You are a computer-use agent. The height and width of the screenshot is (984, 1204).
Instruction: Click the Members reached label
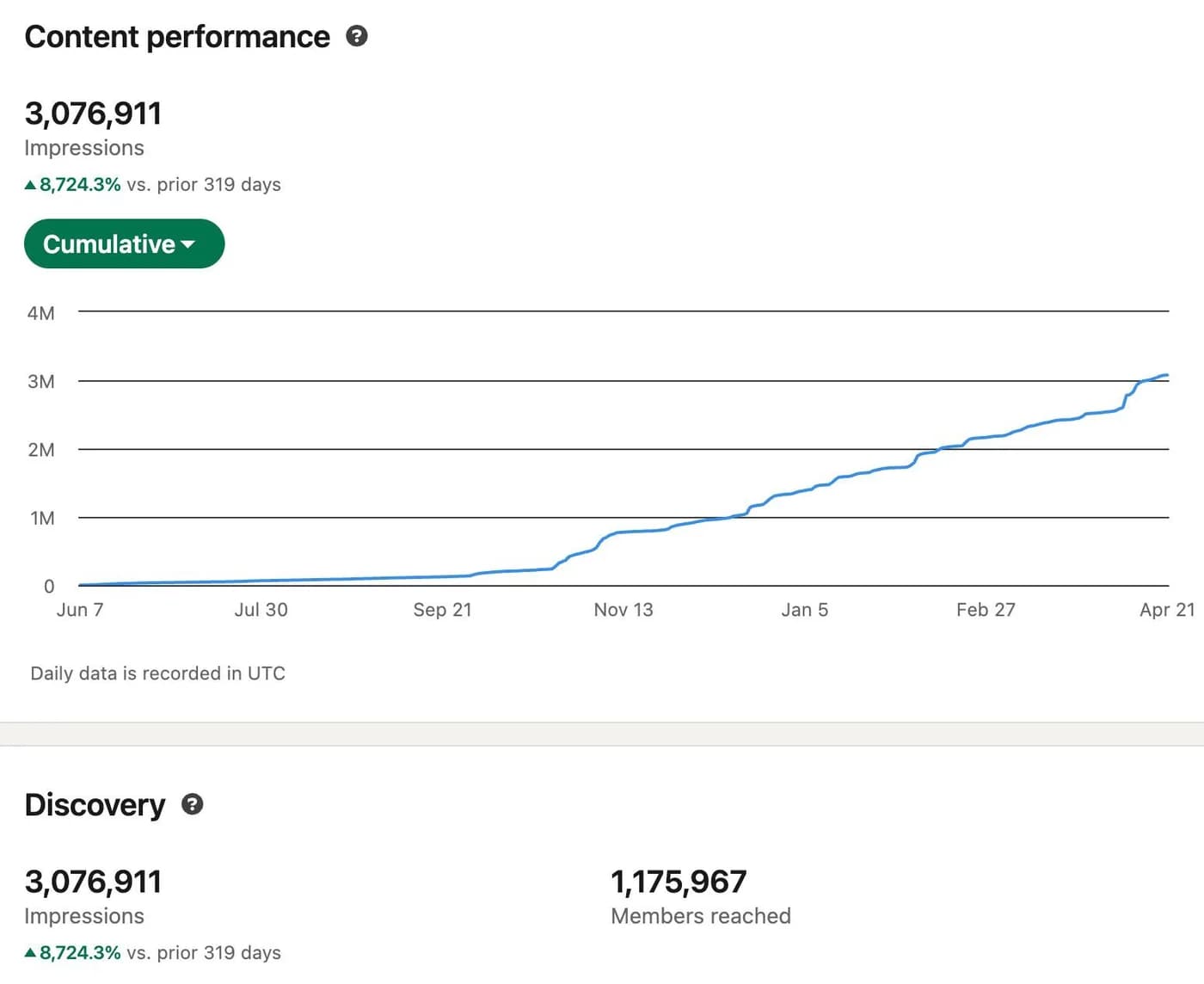click(701, 916)
